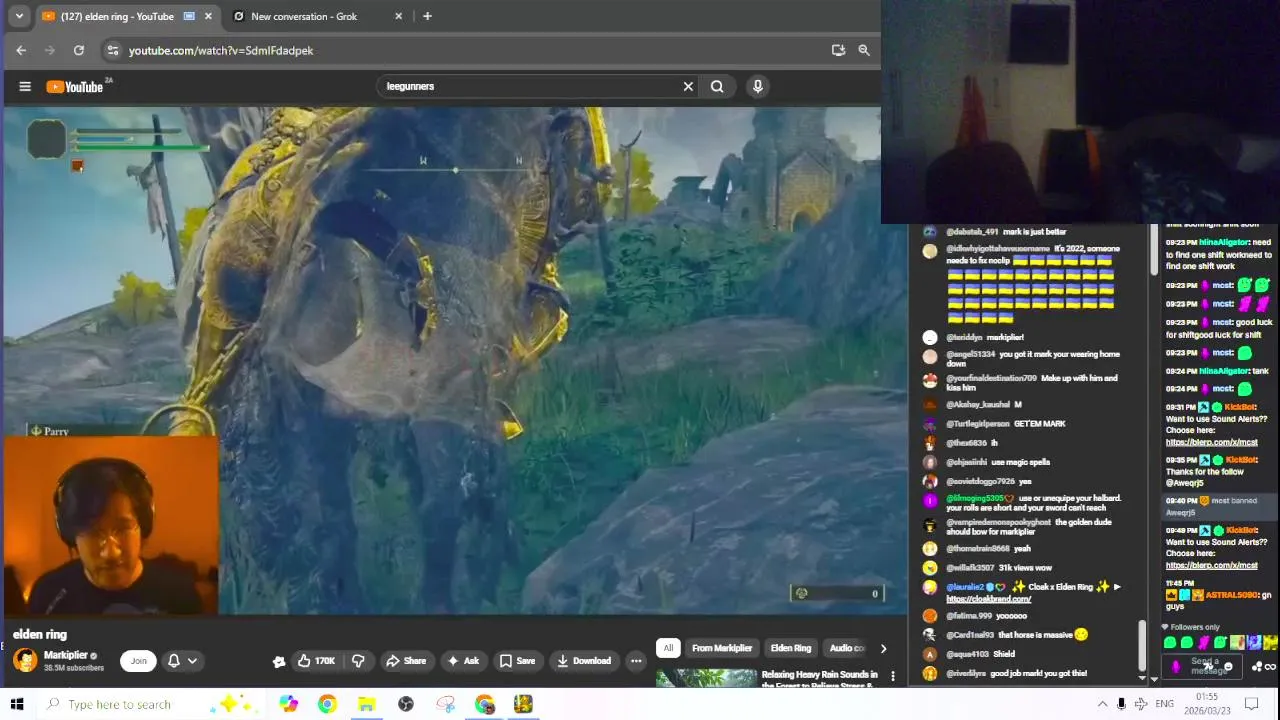Open the Chrome profile window in the taskbar
This screenshot has width=1280, height=720.
pyautogui.click(x=484, y=704)
